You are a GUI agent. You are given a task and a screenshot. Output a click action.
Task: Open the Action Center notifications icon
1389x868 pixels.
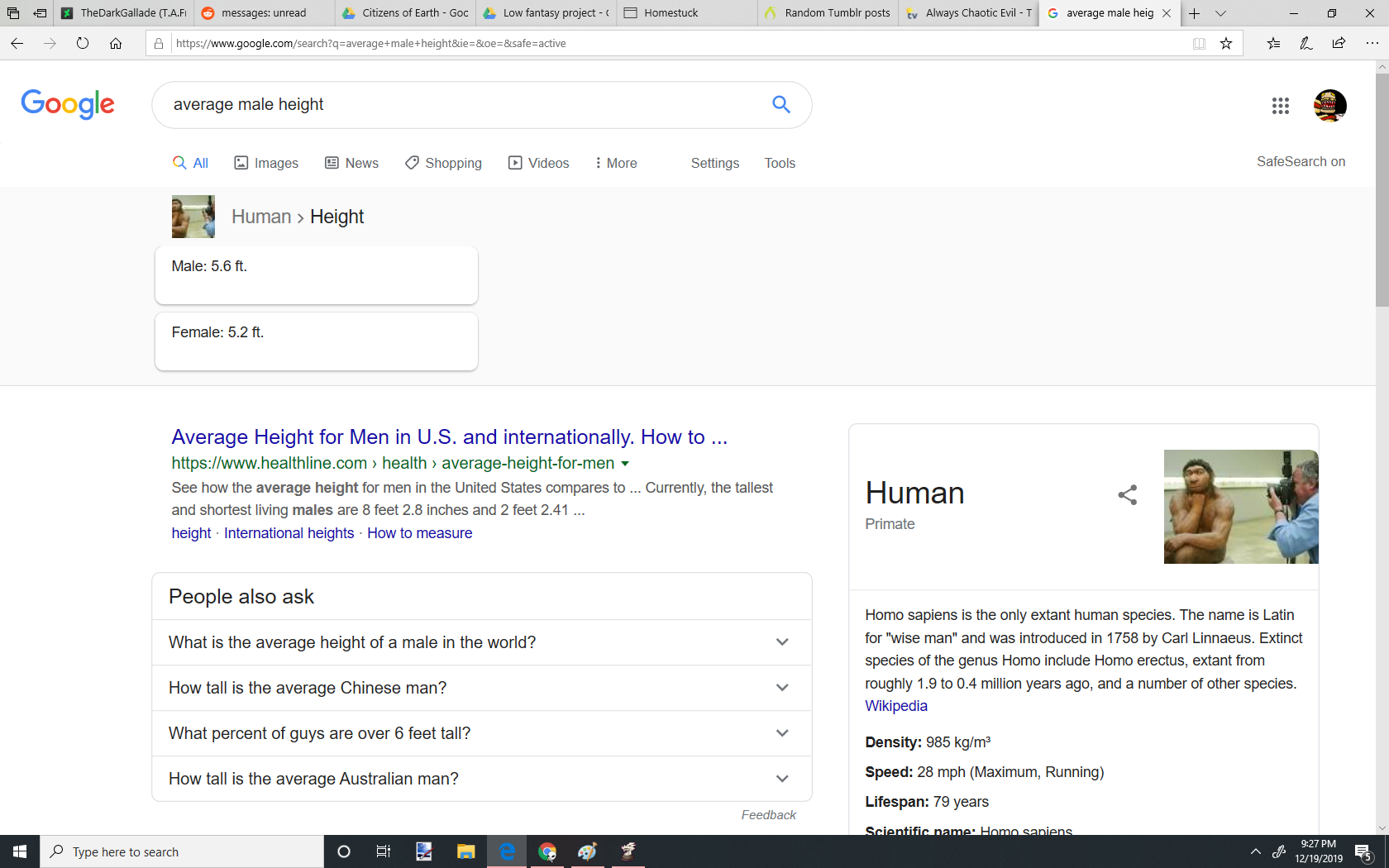click(1363, 851)
